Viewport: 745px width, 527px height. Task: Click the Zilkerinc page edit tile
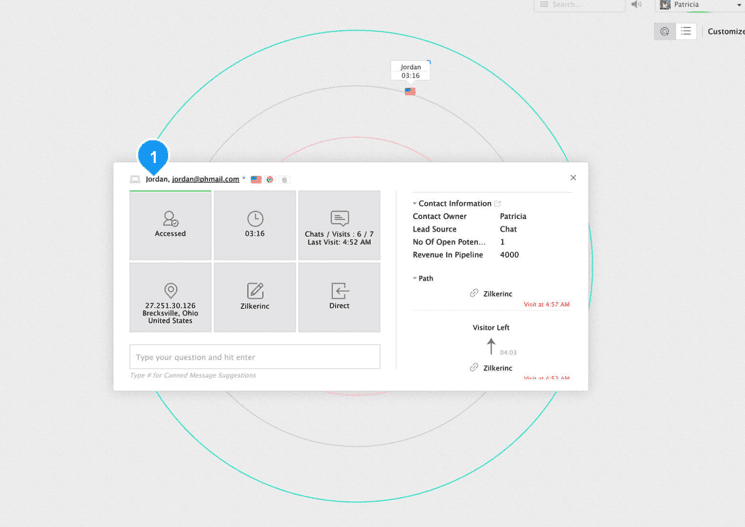255,298
